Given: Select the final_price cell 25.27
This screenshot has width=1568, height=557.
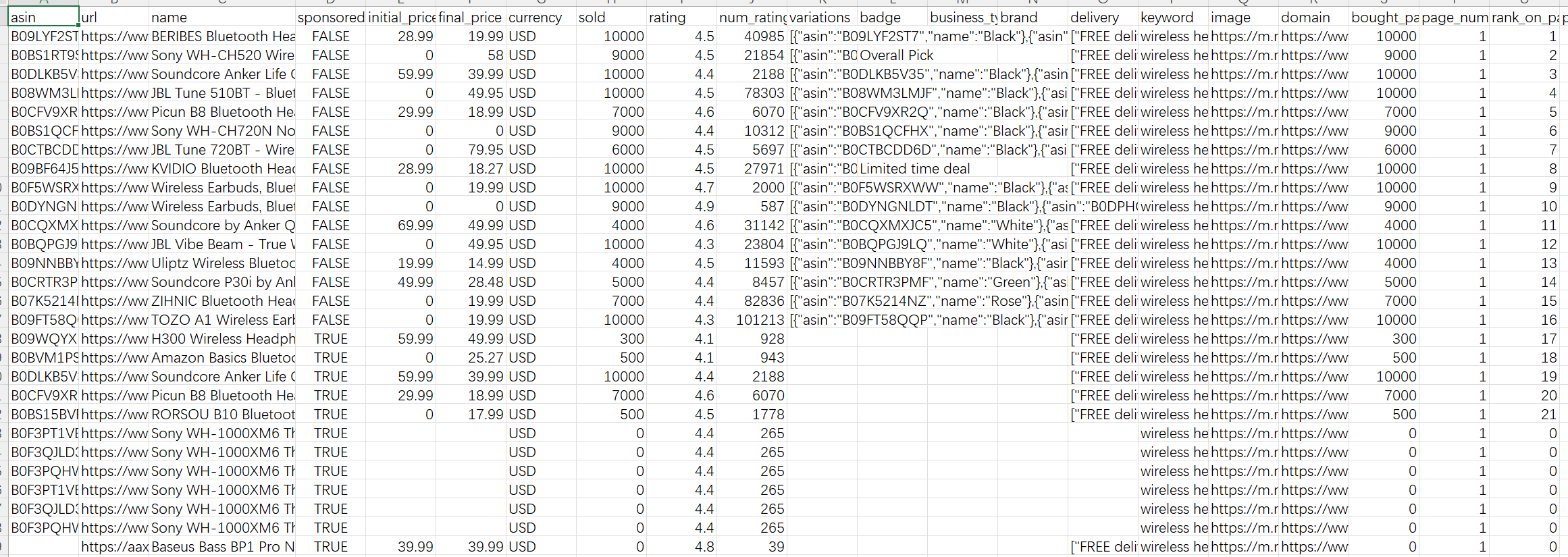Looking at the screenshot, I should 471,357.
